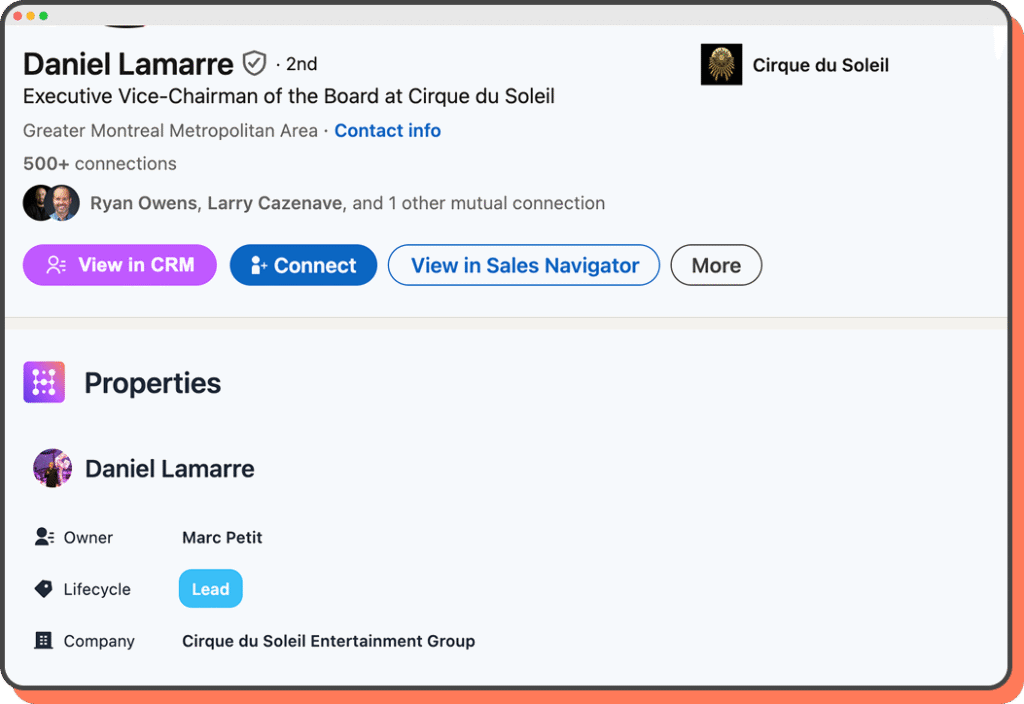This screenshot has height=704, width=1024.
Task: Open the Cirque du Soleil company name link
Action: (820, 65)
